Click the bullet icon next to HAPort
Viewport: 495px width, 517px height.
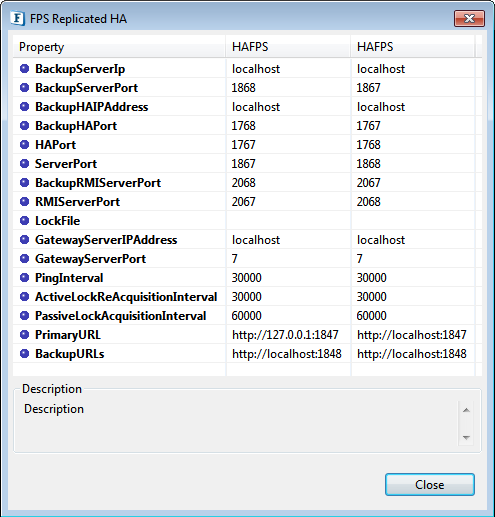tap(24, 145)
